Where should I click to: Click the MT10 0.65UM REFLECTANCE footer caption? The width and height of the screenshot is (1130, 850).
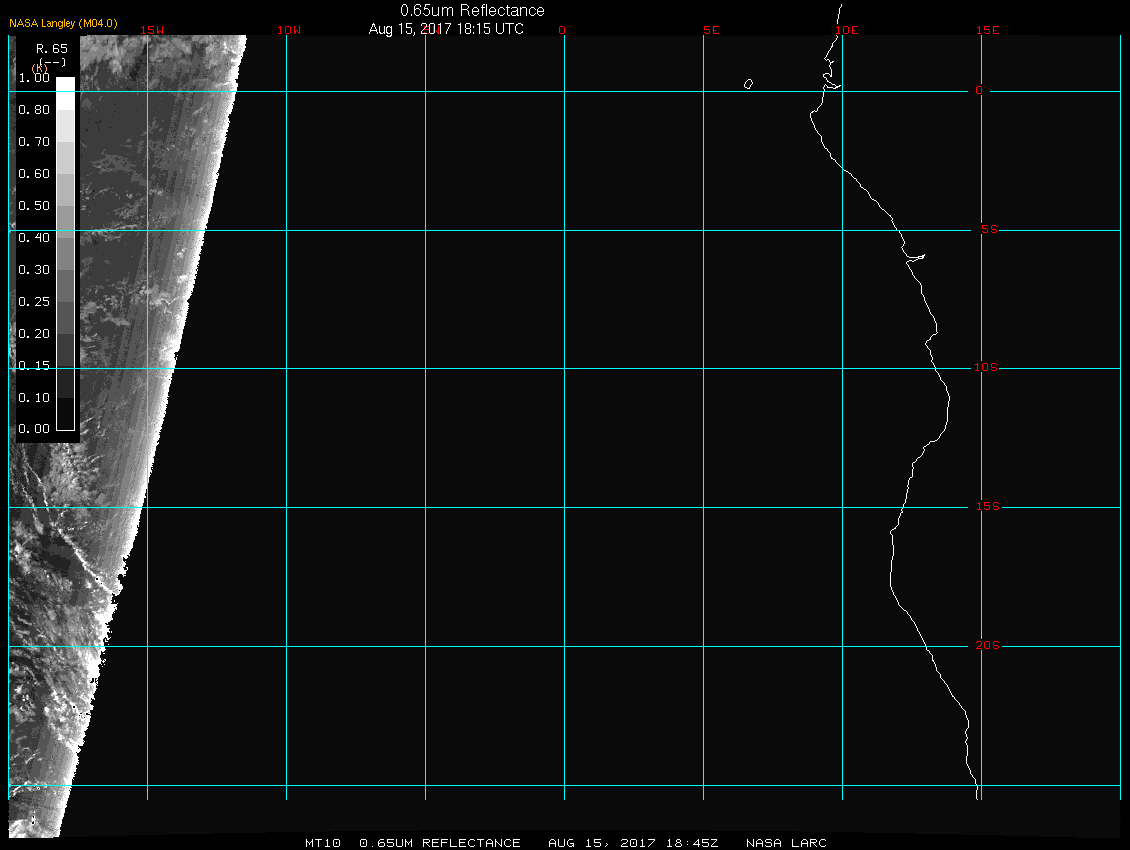click(x=413, y=843)
